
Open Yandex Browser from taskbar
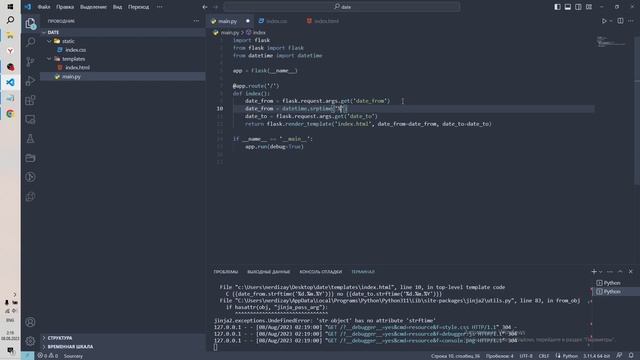[10, 51]
